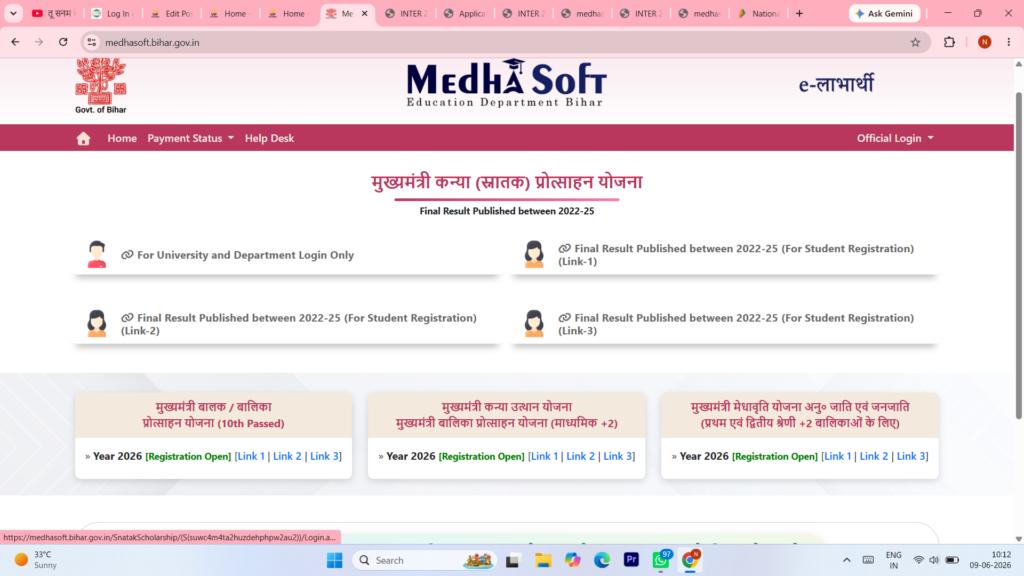Screen dimensions: 1024x576
Task: Open Link 2 under Medhavriti Yojana card
Action: tap(874, 456)
